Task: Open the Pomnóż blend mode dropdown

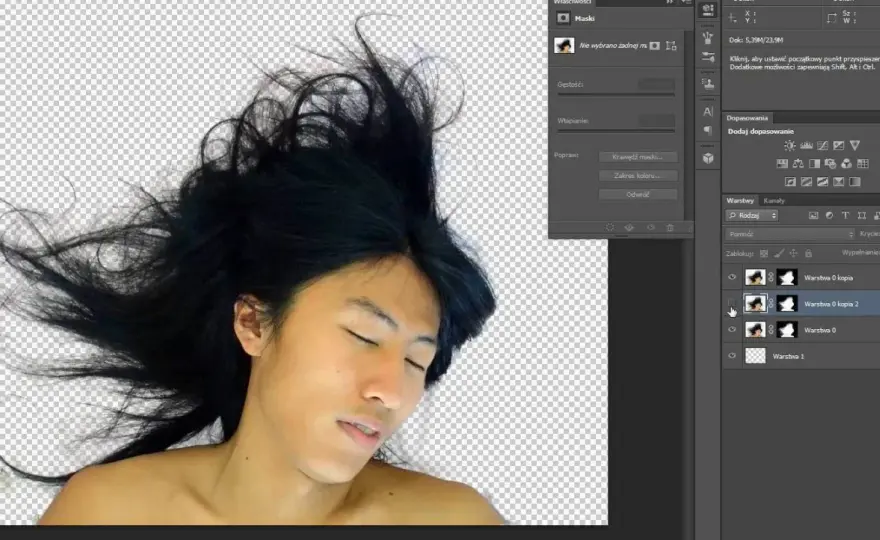Action: tap(790, 234)
